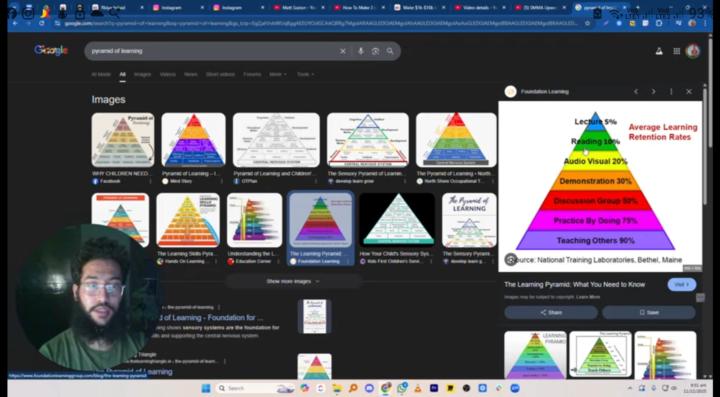Visit the Learning Pyramid source page
Image resolution: width=720 pixels, height=397 pixels.
tap(681, 285)
